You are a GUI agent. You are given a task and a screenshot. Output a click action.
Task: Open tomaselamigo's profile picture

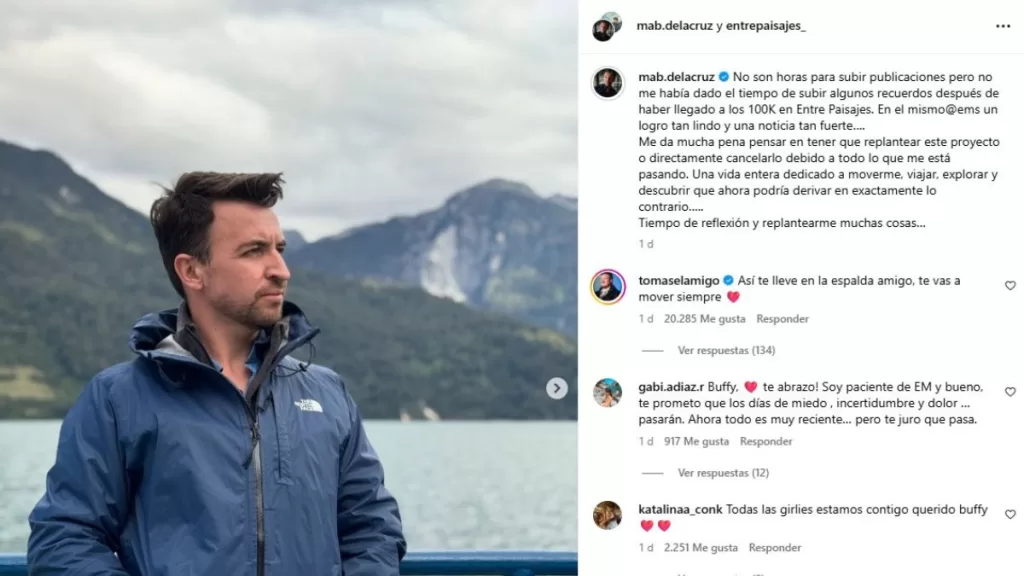(x=607, y=287)
